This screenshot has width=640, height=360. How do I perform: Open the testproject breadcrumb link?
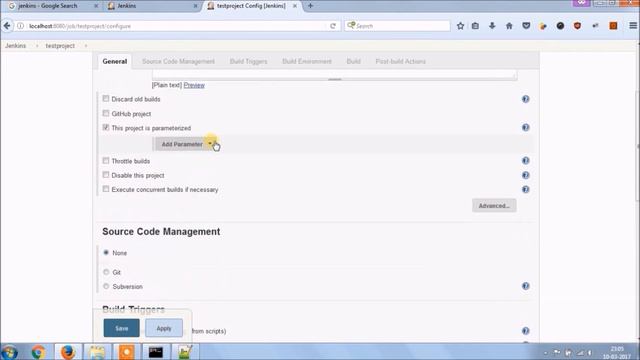tap(60, 46)
